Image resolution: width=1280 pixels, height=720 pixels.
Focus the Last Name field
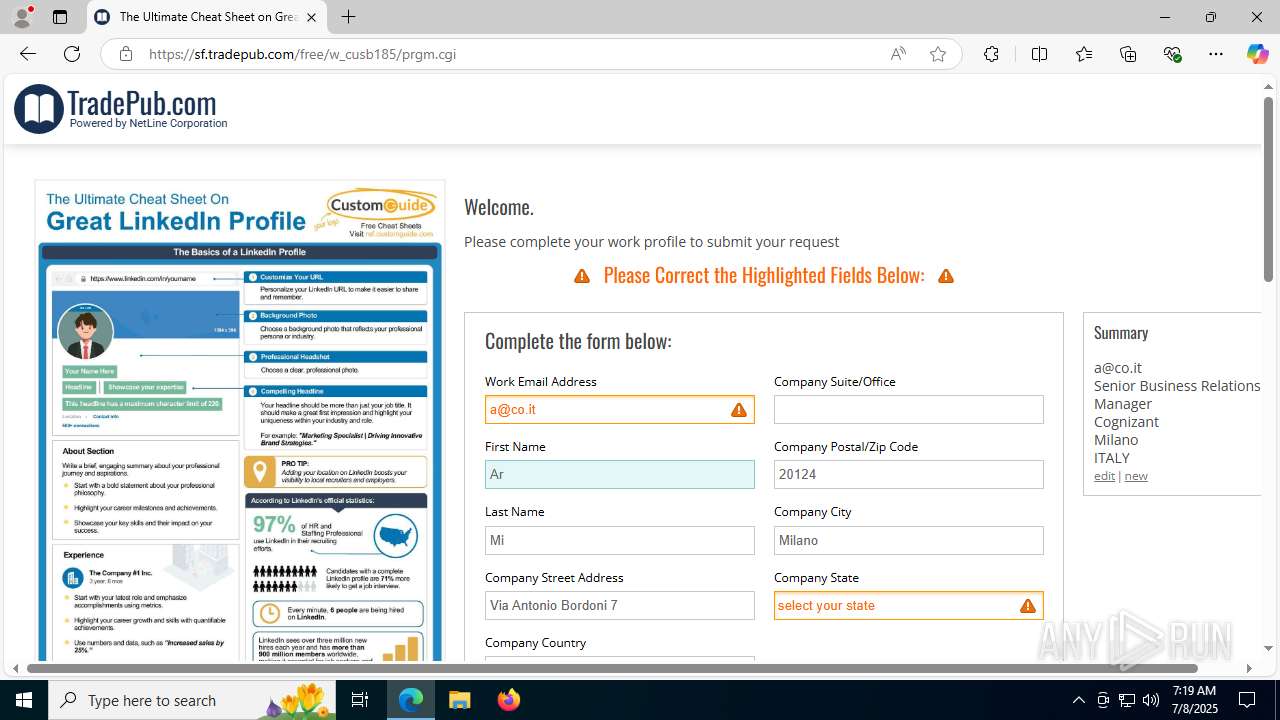tap(619, 540)
